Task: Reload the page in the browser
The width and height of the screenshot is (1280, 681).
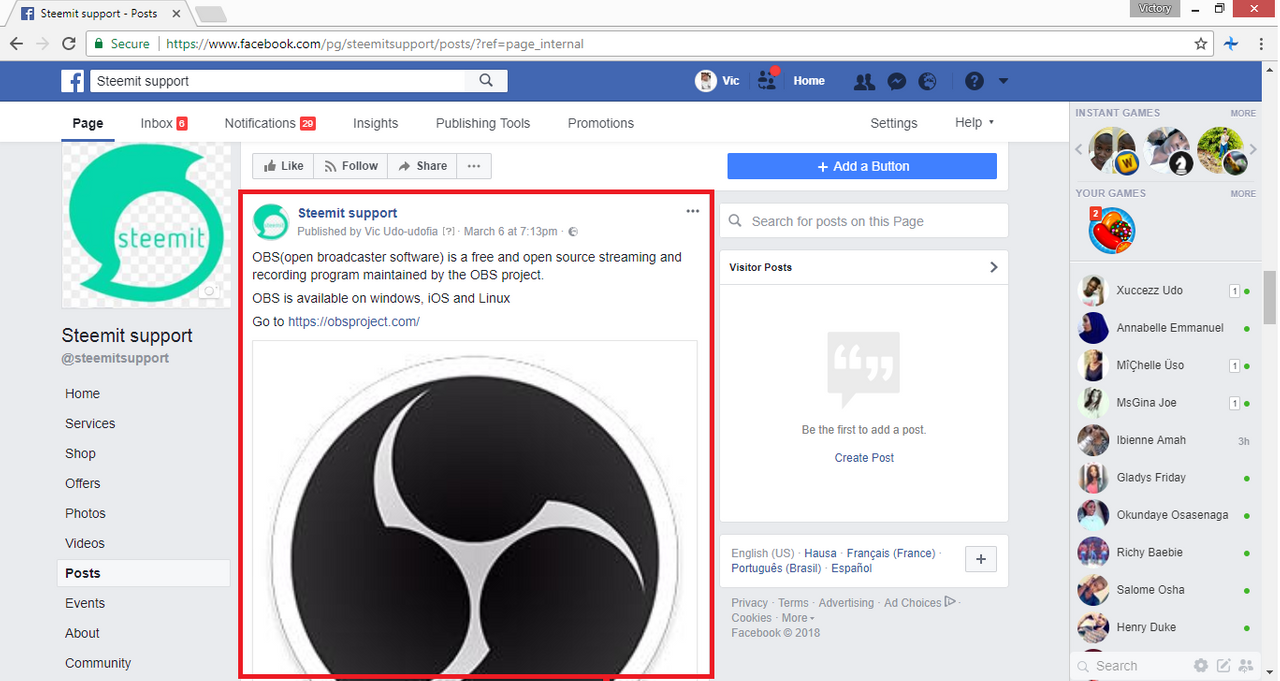Action: click(x=69, y=44)
